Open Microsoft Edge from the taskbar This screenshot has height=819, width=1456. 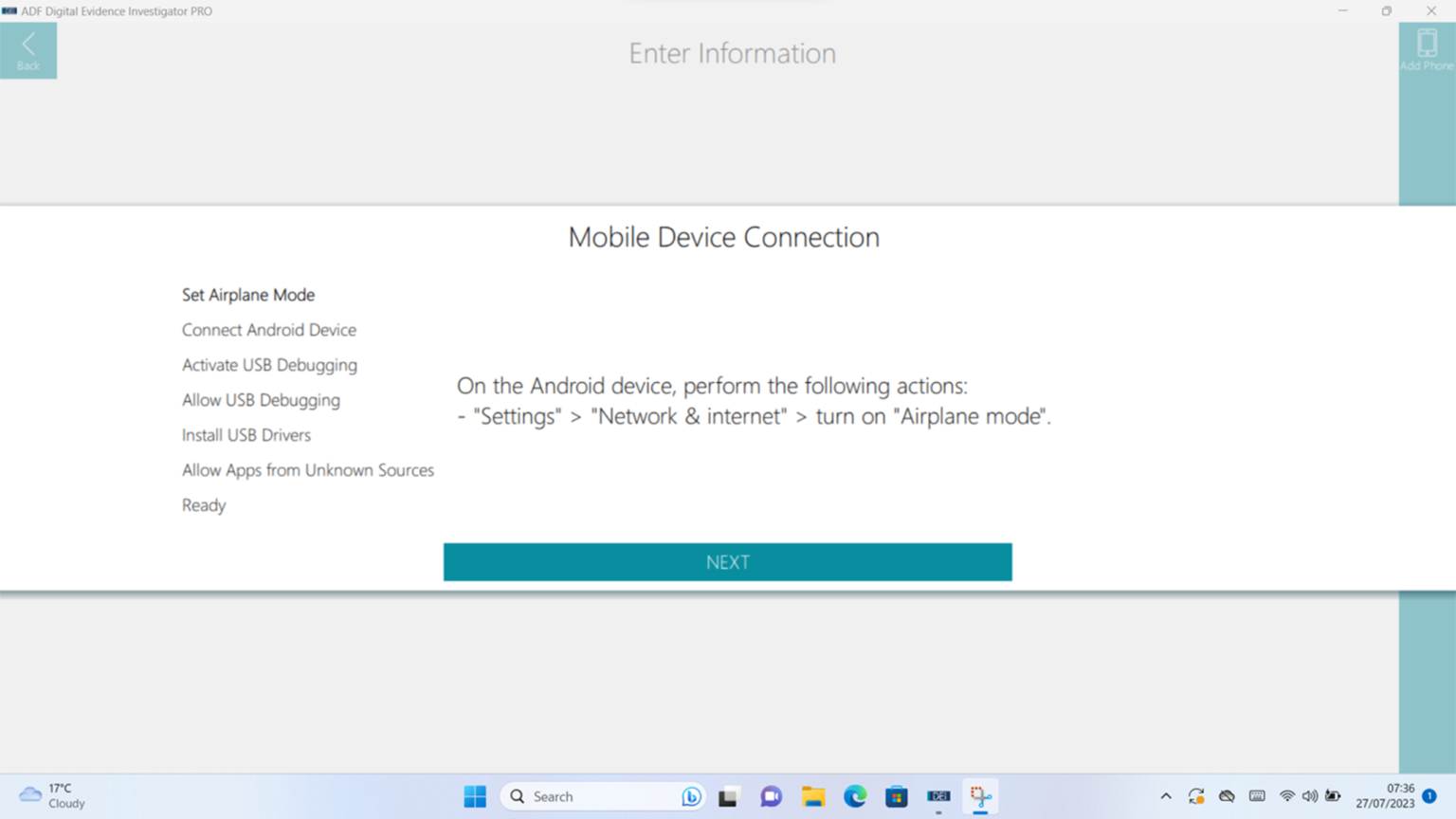855,796
